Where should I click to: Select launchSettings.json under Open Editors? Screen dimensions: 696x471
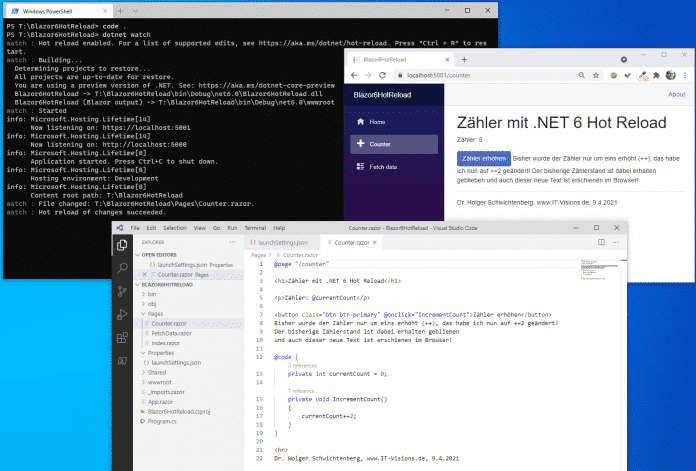[182, 265]
